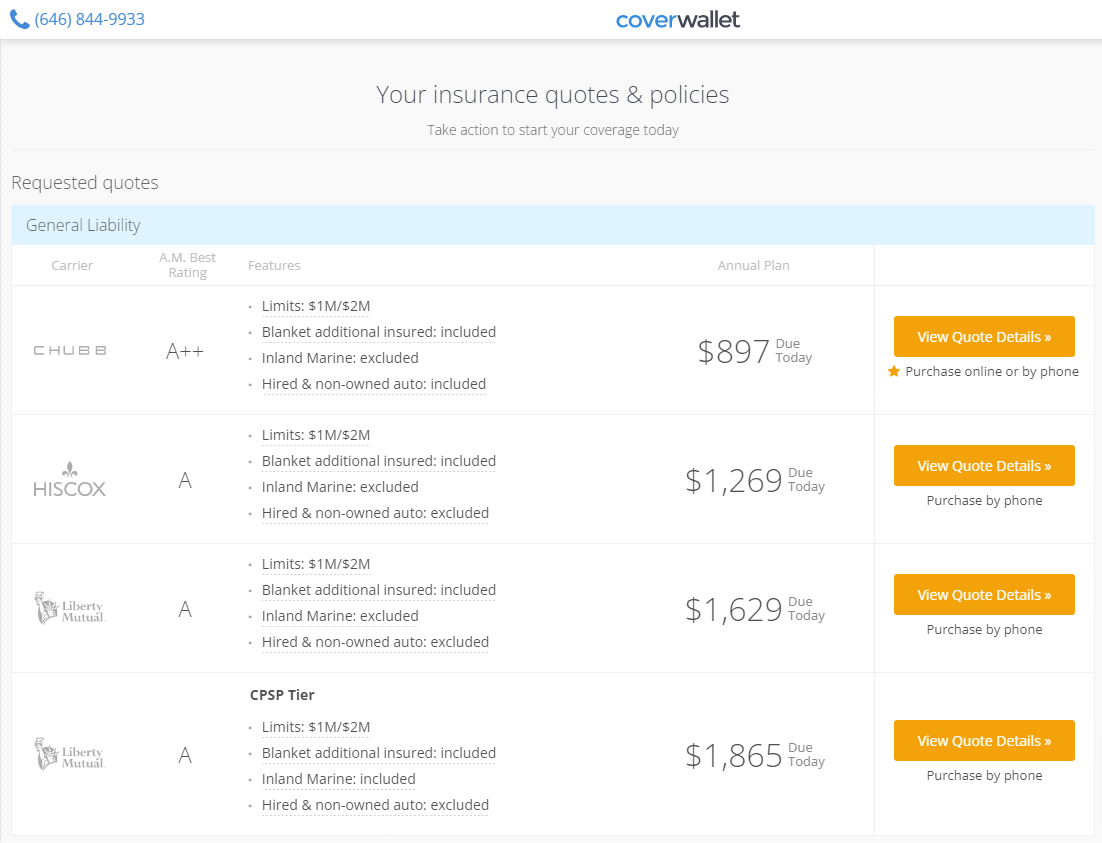The height and width of the screenshot is (843, 1102).
Task: Click Chubb's Inland Marine: excluded feature
Action: (340, 358)
